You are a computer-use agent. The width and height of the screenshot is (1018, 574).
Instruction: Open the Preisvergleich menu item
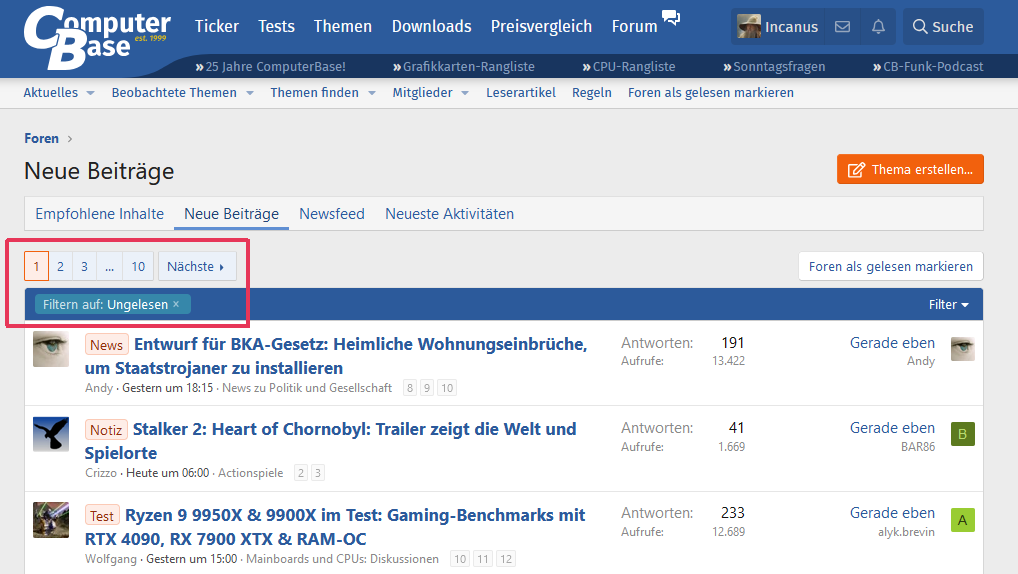(x=541, y=27)
